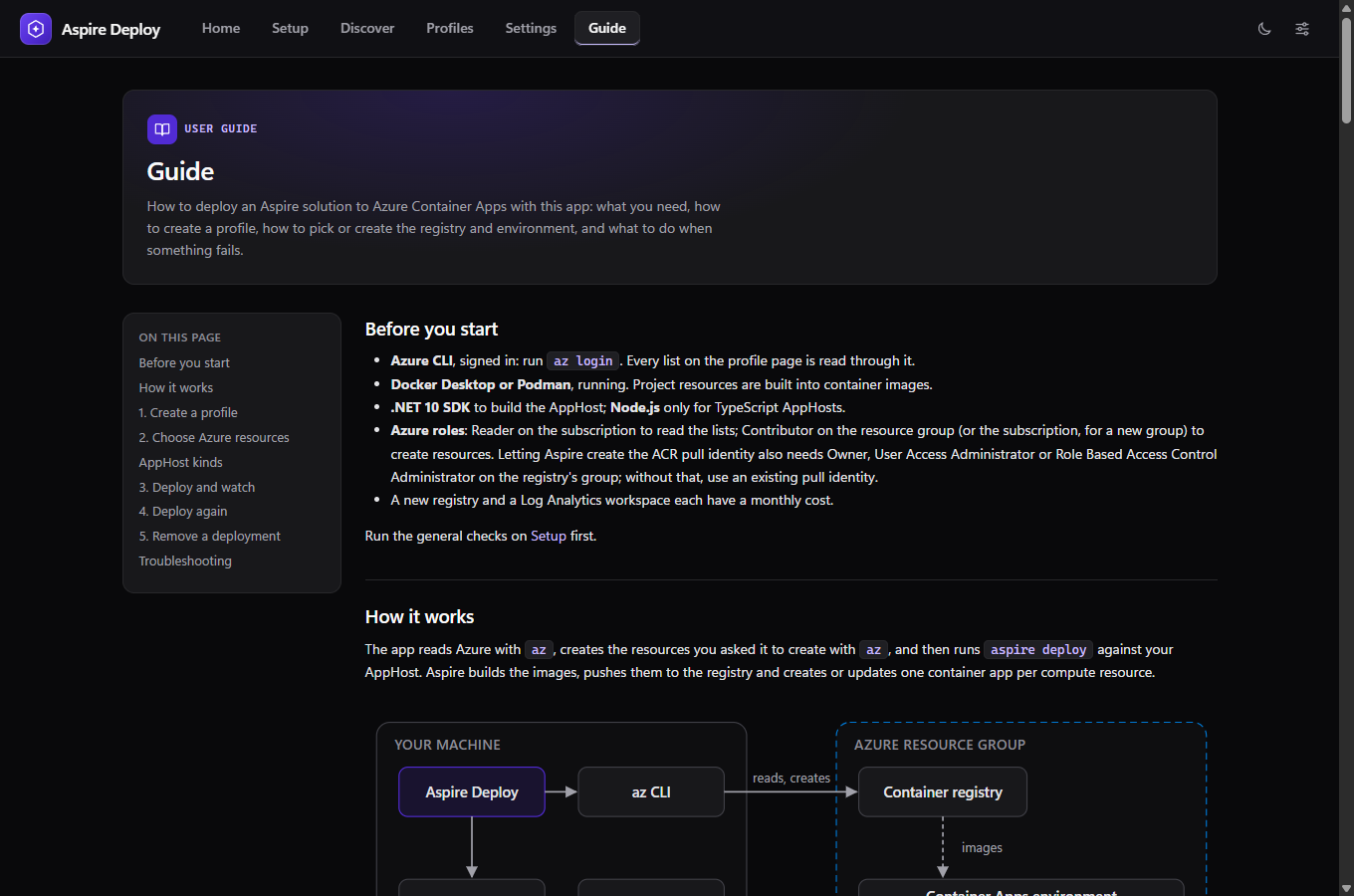The width and height of the screenshot is (1354, 896).
Task: Click the User Guide book icon
Action: [162, 129]
